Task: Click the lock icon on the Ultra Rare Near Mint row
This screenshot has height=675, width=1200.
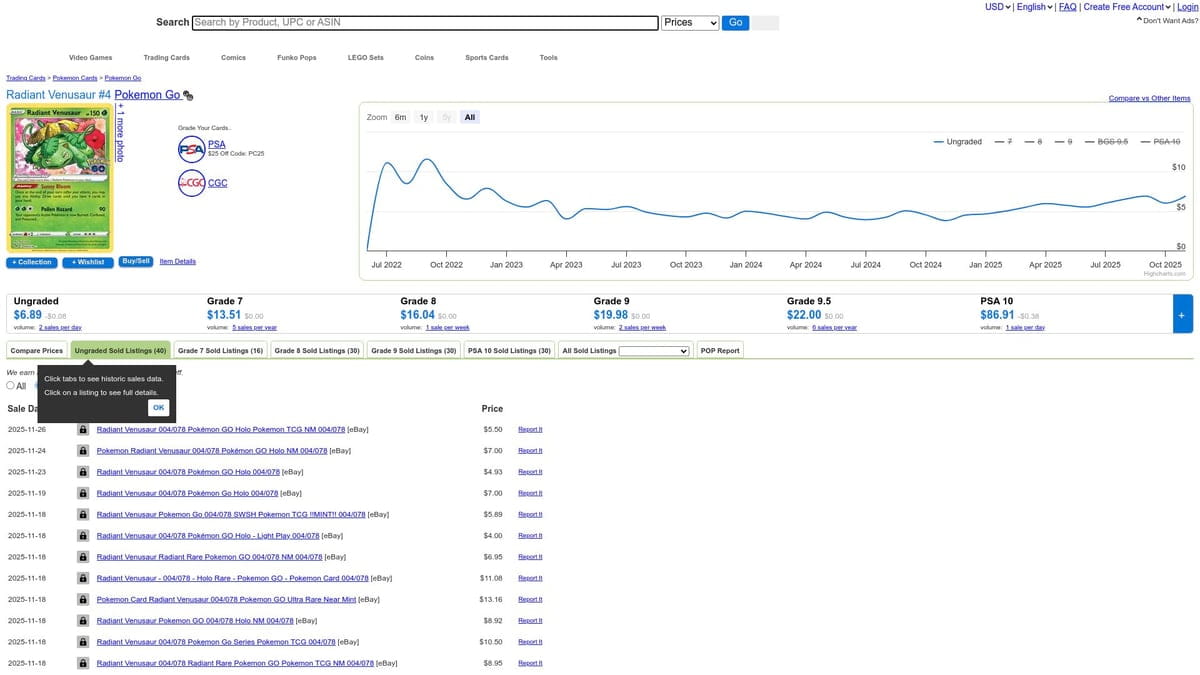Action: (83, 599)
